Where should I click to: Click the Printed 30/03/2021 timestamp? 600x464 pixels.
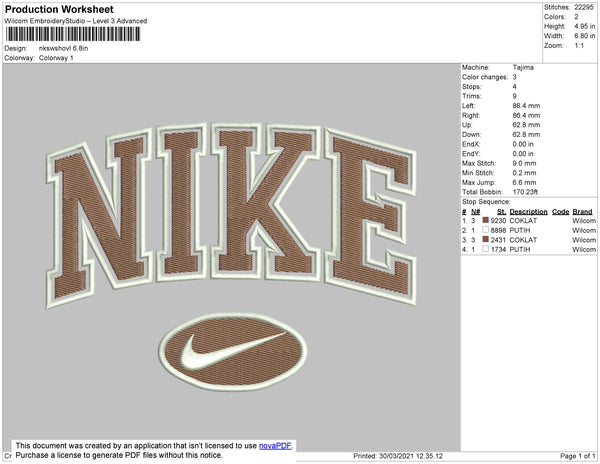(398, 456)
